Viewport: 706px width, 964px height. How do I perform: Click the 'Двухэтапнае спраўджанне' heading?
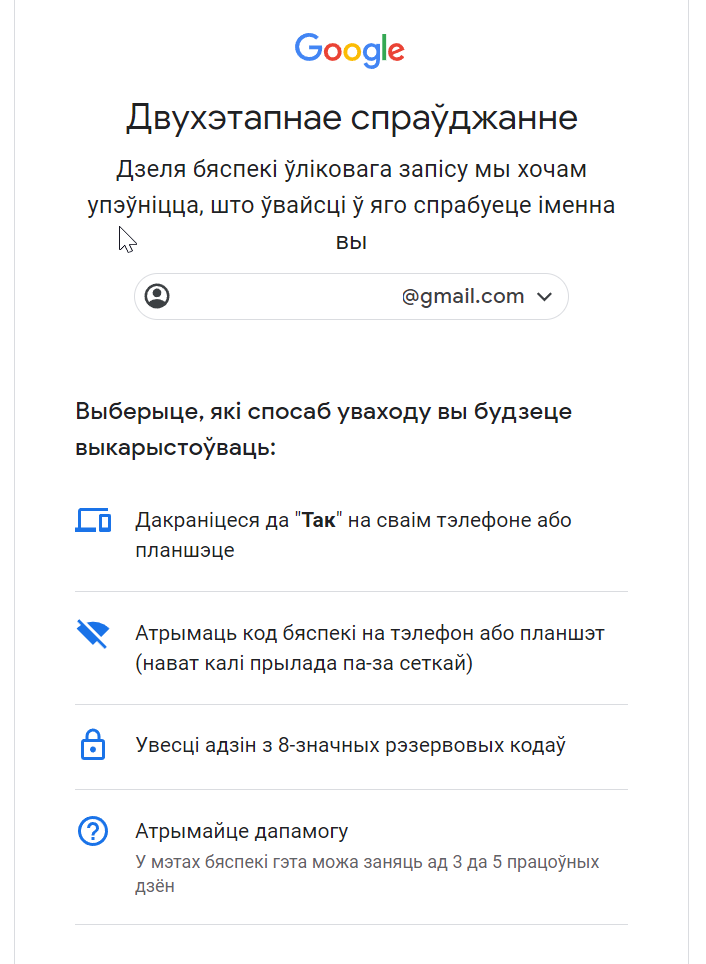(x=352, y=117)
